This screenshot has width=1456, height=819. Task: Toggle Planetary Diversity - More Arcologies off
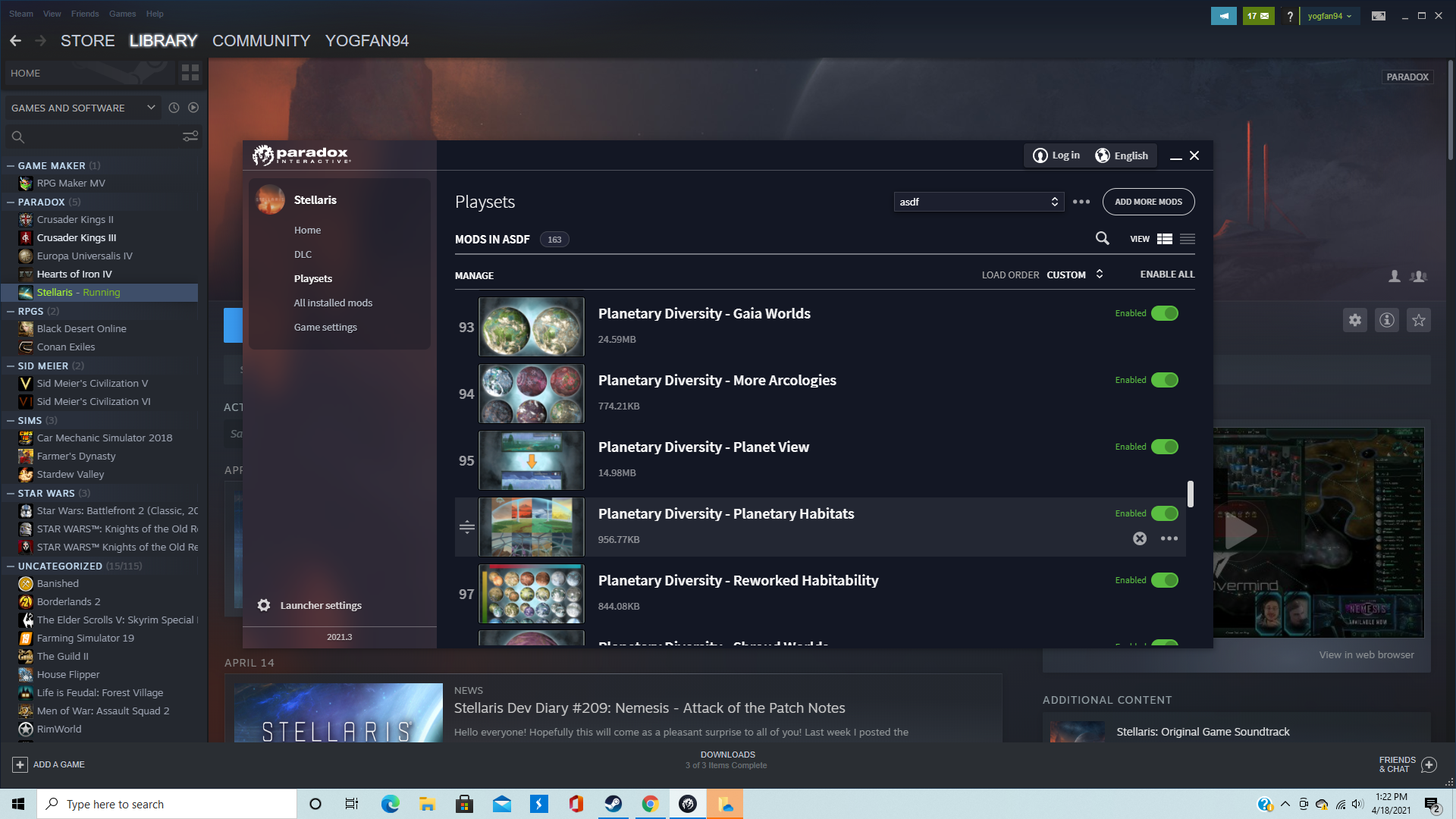click(x=1164, y=380)
